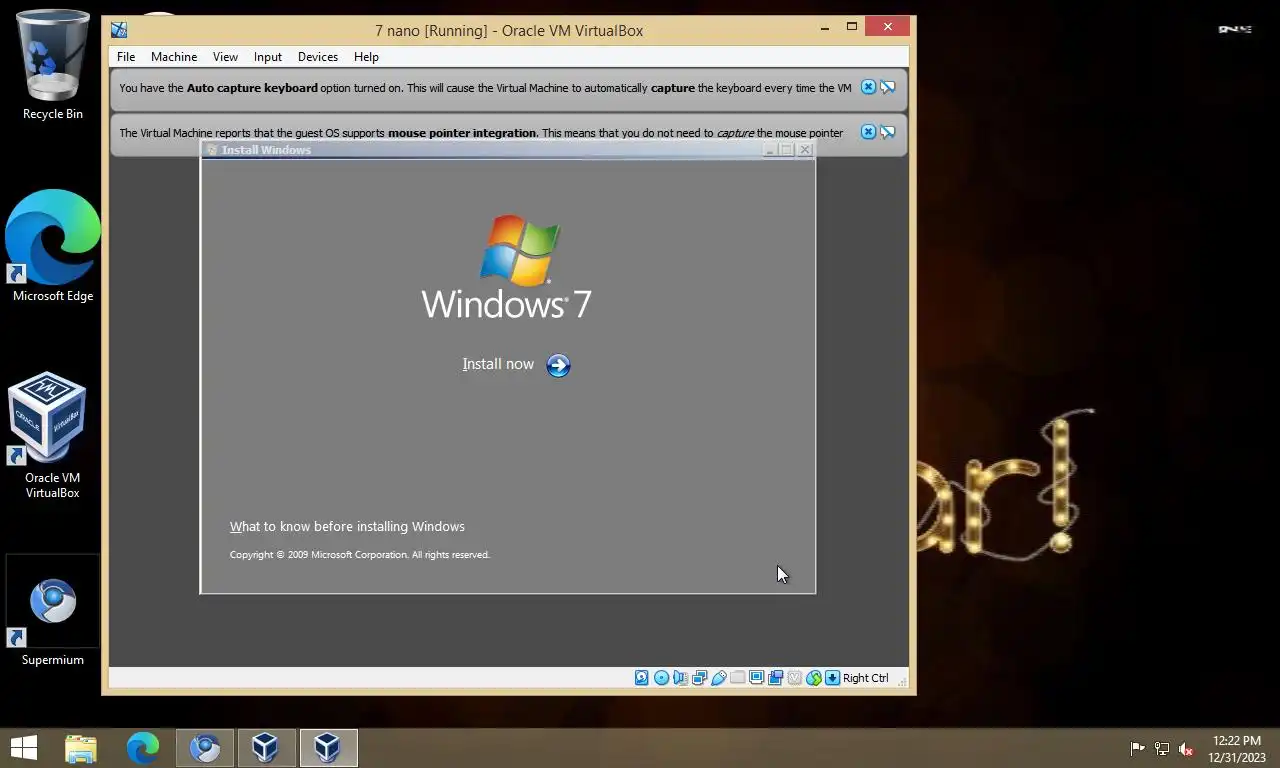Screen dimensions: 1280x768
Task: Open the display status indicator icon
Action: (x=756, y=678)
